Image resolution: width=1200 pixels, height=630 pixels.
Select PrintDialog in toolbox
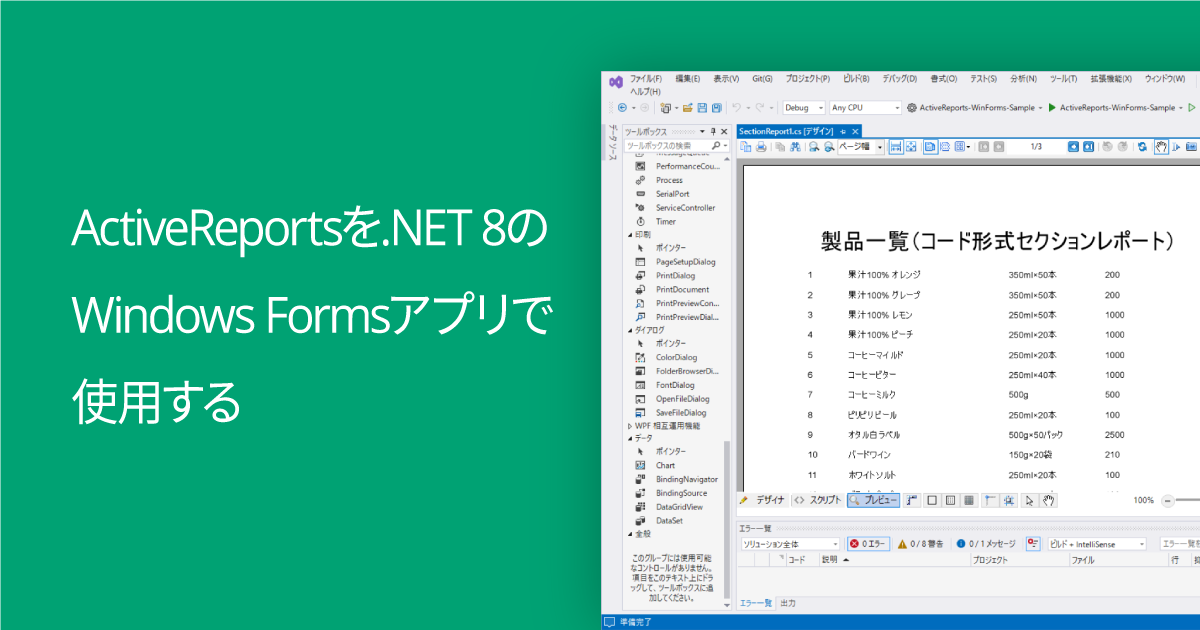click(x=675, y=275)
